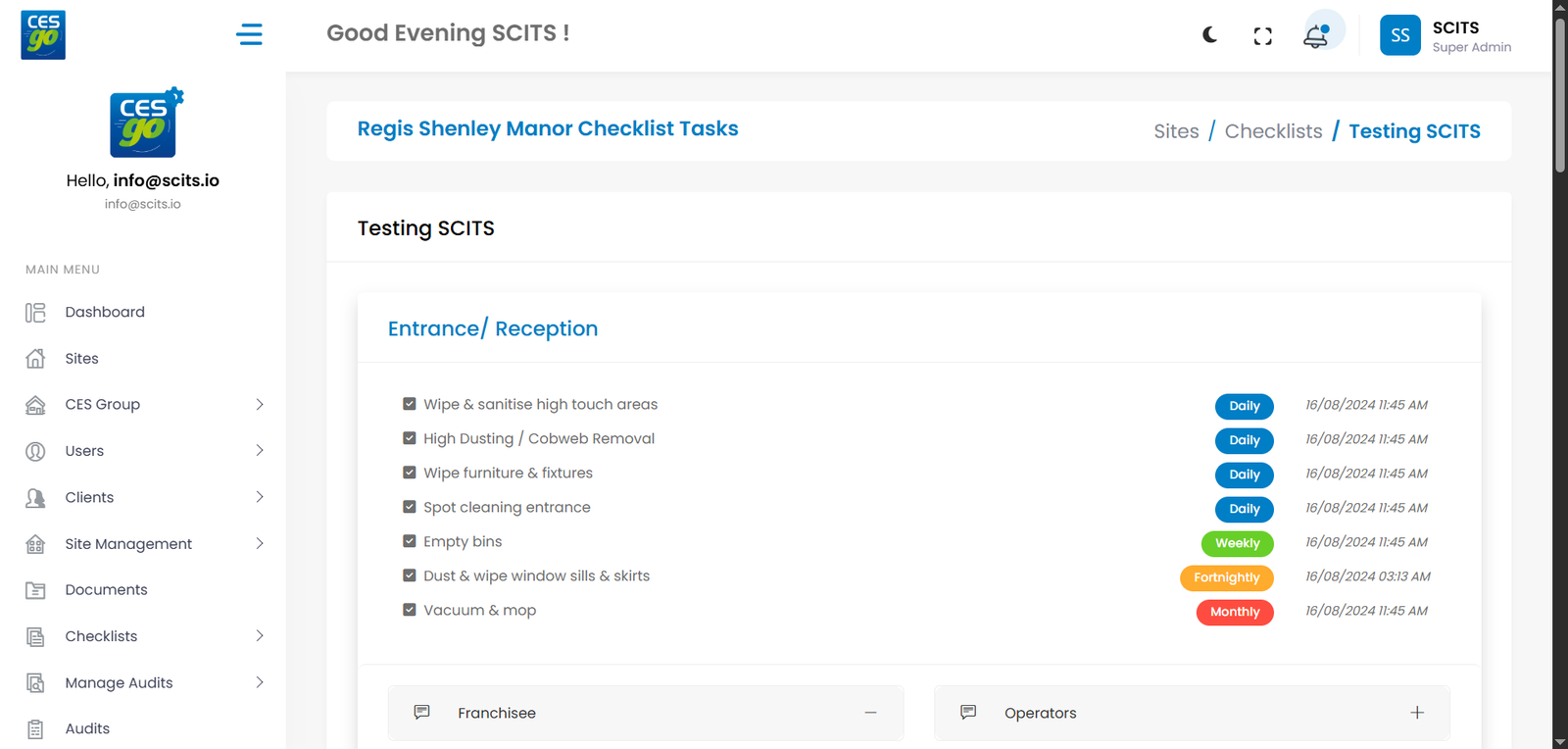Collapse the Franchisee comments panel
The image size is (1568, 749).
pos(870,713)
